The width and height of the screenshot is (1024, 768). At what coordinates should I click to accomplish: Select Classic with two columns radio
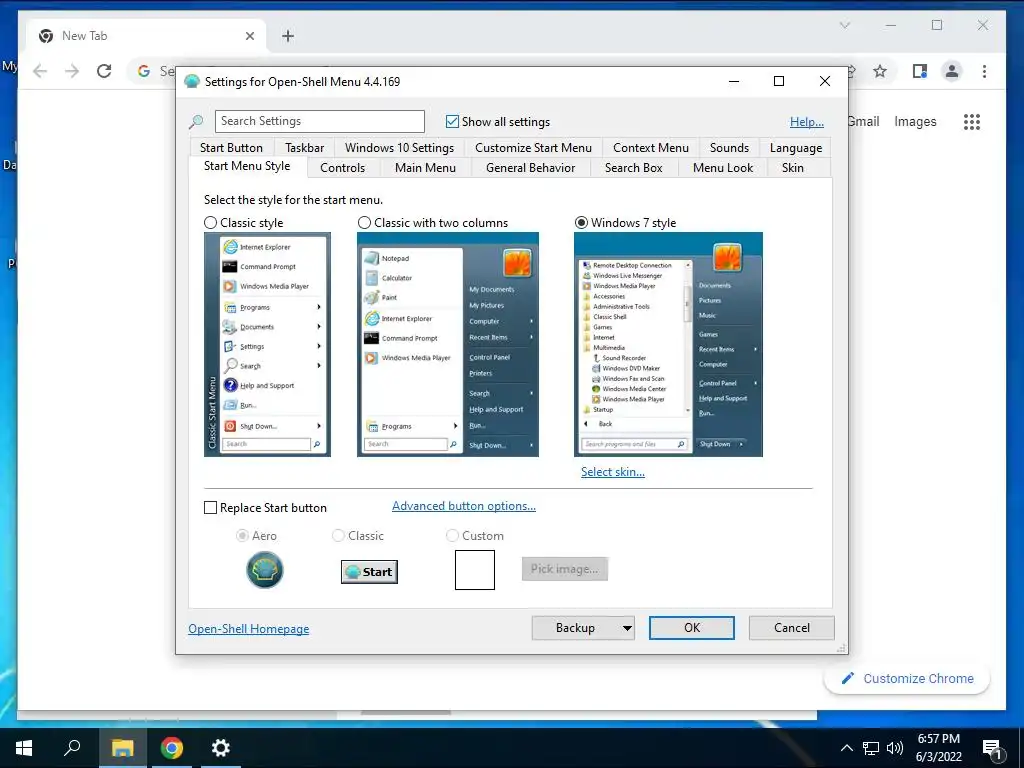(364, 223)
